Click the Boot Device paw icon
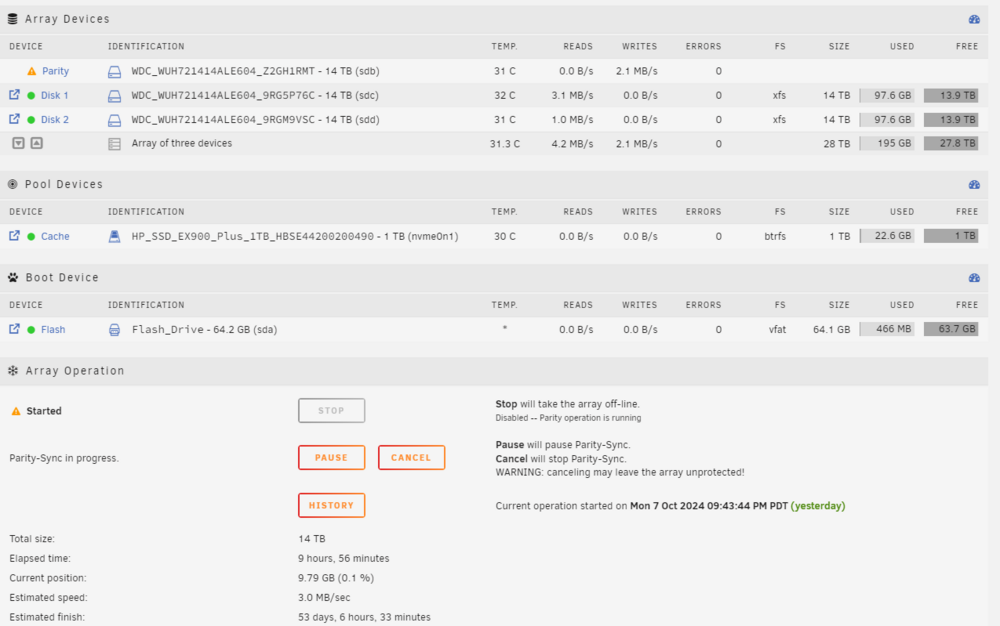The height and width of the screenshot is (626, 1000). (x=13, y=277)
